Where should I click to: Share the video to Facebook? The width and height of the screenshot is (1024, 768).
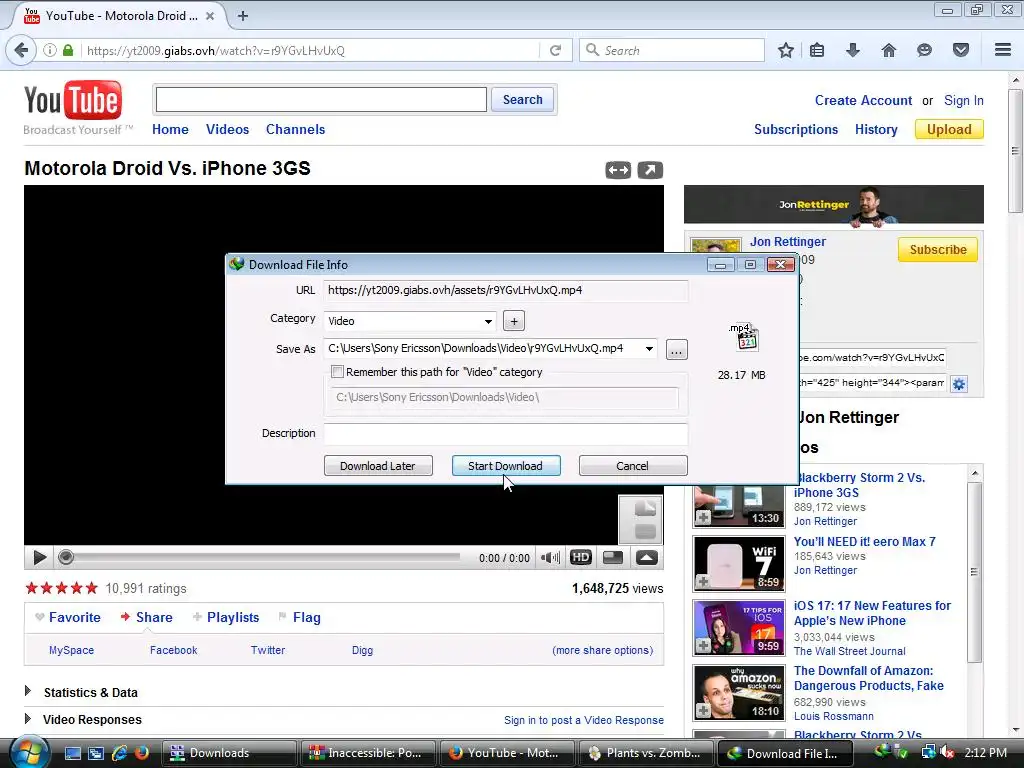click(x=173, y=650)
